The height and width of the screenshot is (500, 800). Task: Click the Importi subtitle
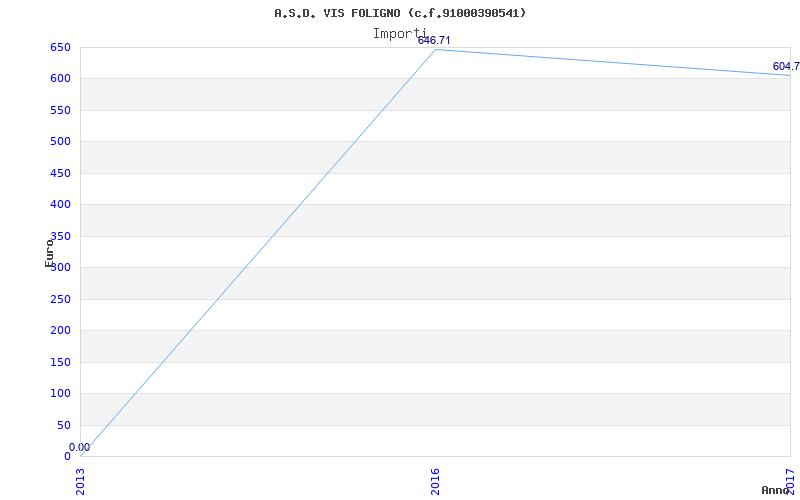399,34
